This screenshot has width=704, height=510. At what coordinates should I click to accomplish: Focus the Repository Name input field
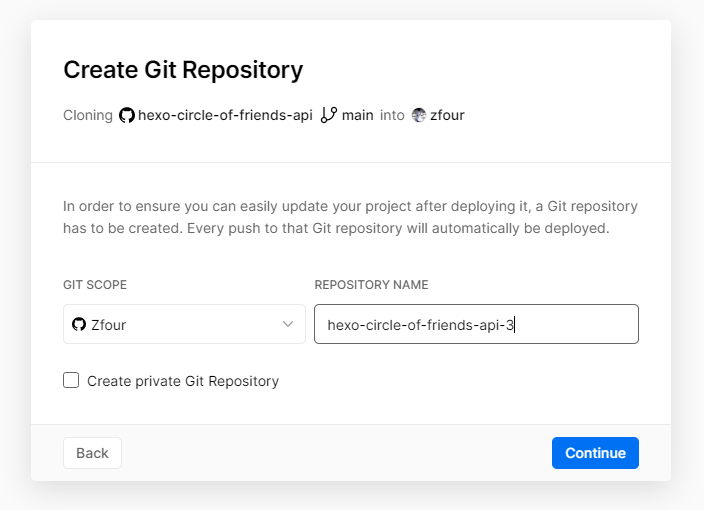476,324
